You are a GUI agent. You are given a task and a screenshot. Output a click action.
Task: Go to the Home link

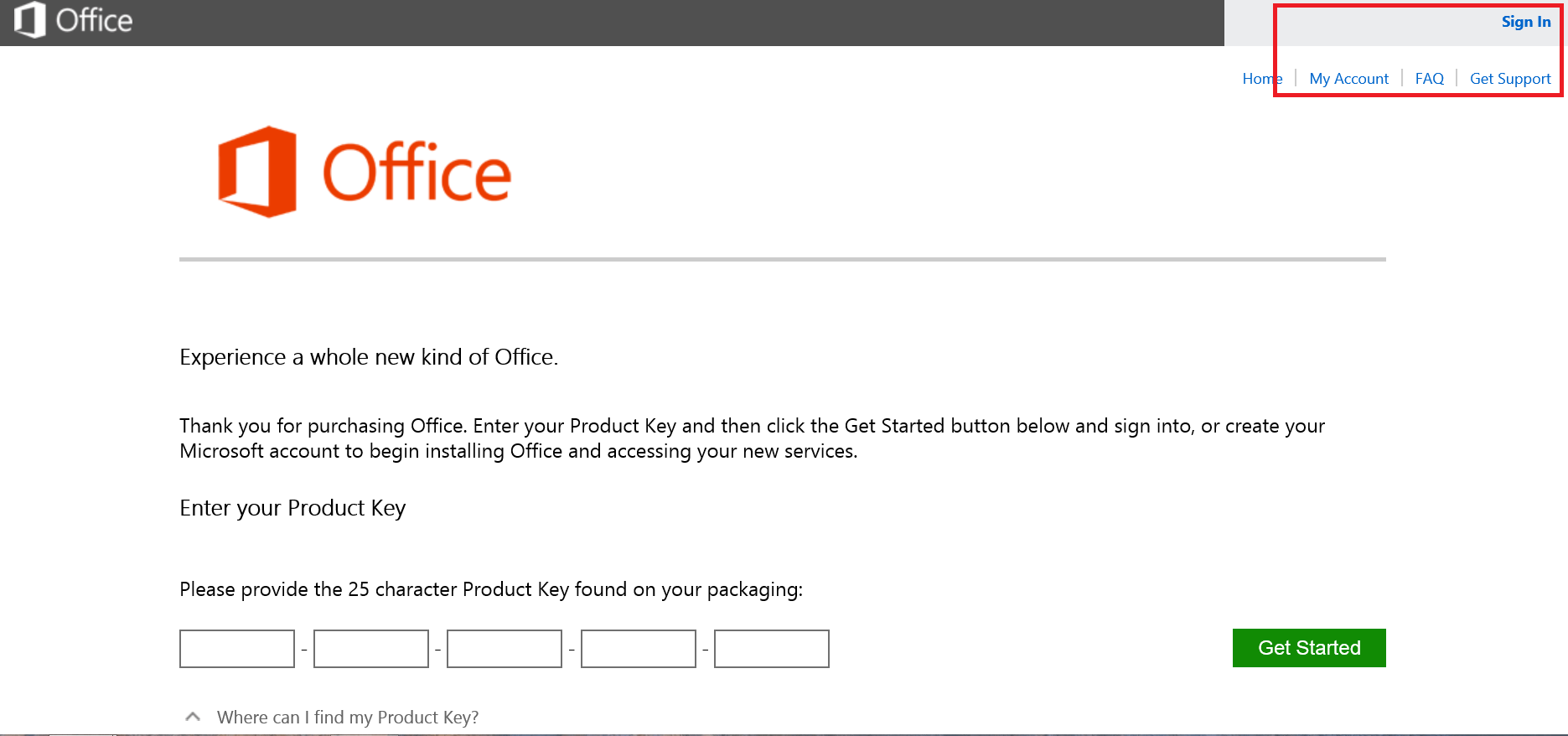click(1262, 79)
